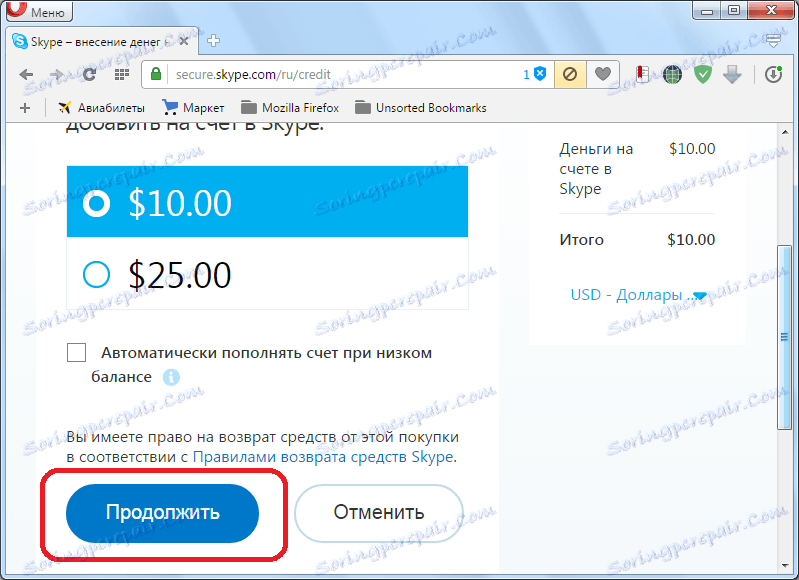Click the Продолжить button
Screen dimensions: 799x580
(163, 513)
